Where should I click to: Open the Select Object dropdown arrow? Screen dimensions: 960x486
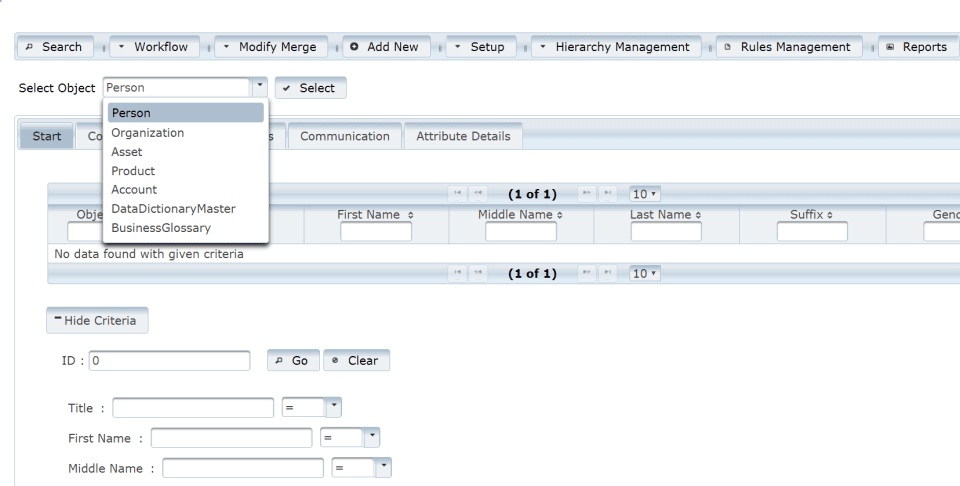[x=260, y=87]
